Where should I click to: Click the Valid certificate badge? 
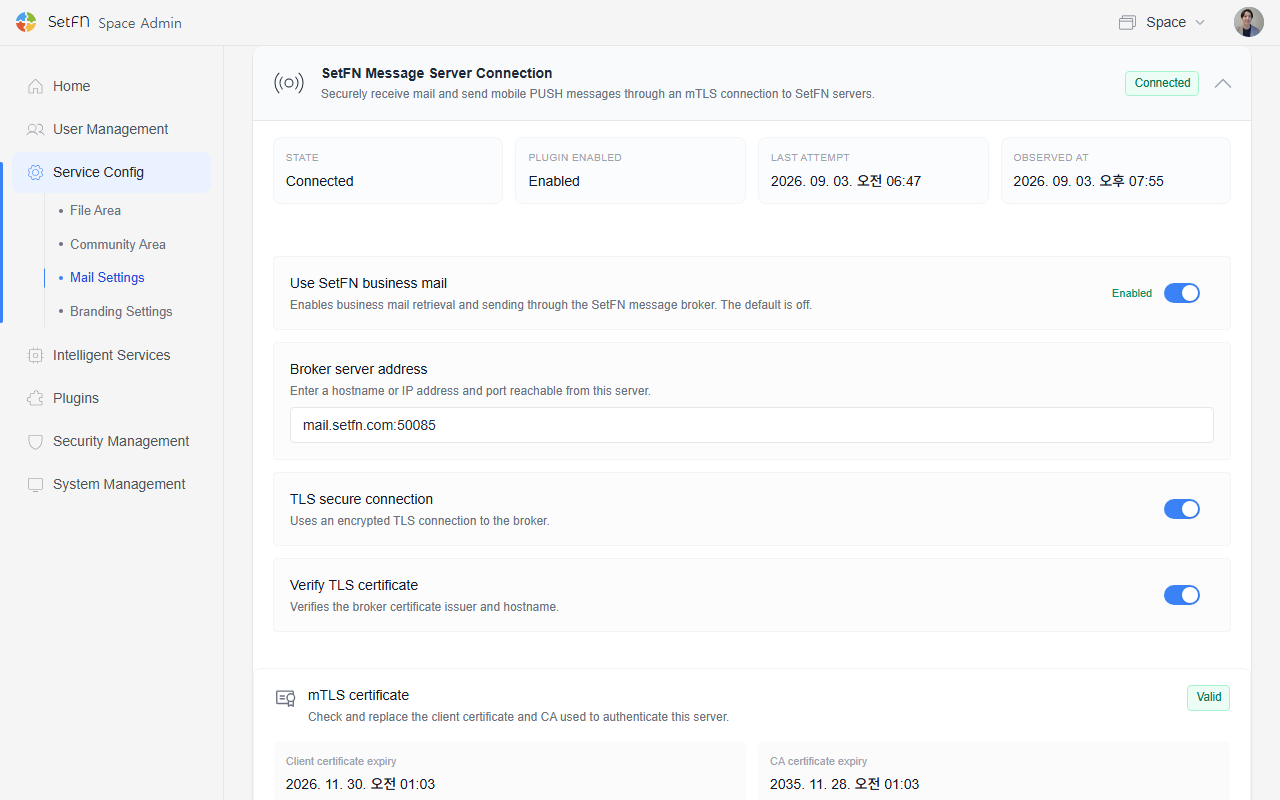[x=1208, y=697]
